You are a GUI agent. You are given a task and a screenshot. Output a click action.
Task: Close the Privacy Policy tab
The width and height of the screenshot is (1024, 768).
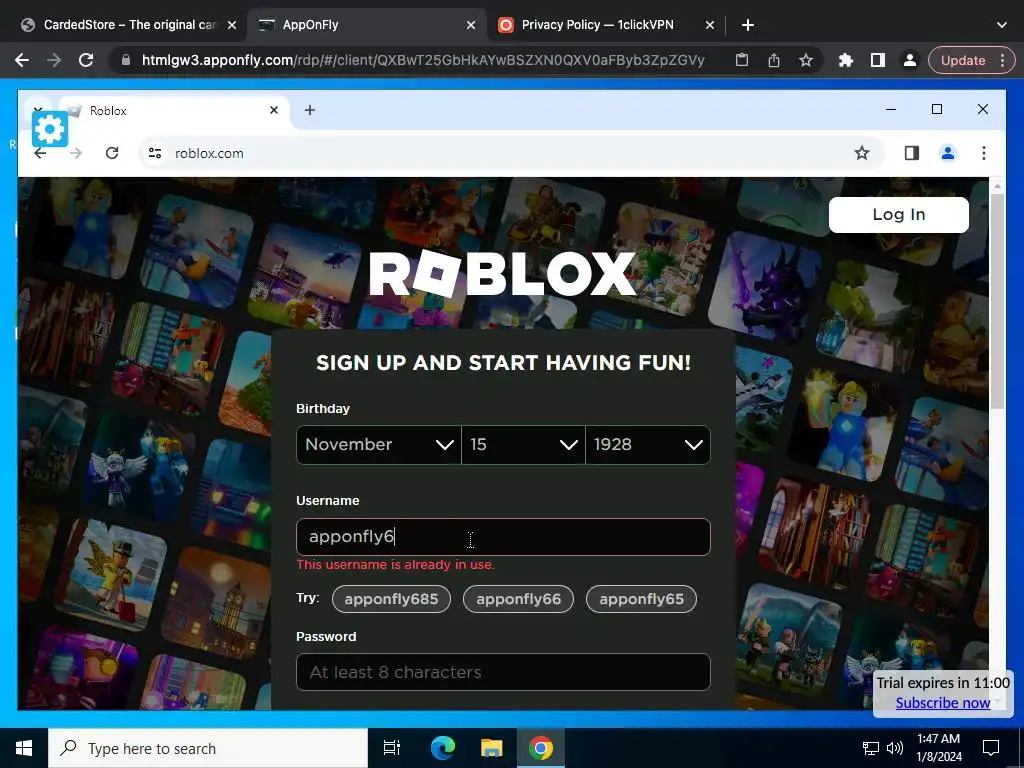(x=710, y=25)
